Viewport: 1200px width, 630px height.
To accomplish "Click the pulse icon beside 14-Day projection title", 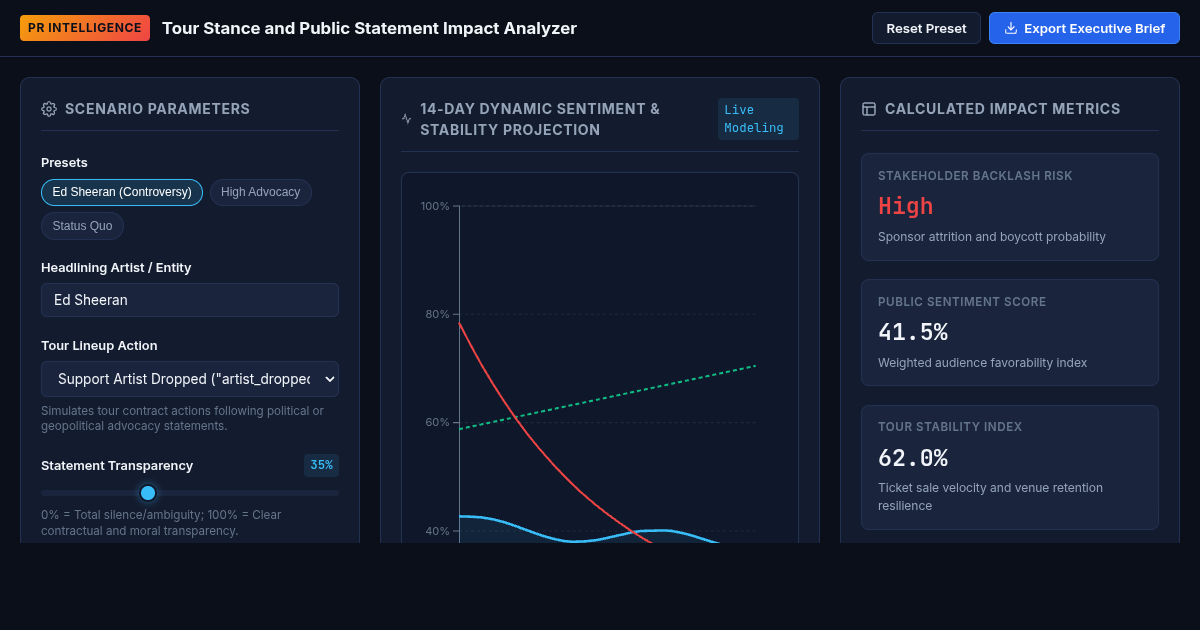I will click(407, 118).
